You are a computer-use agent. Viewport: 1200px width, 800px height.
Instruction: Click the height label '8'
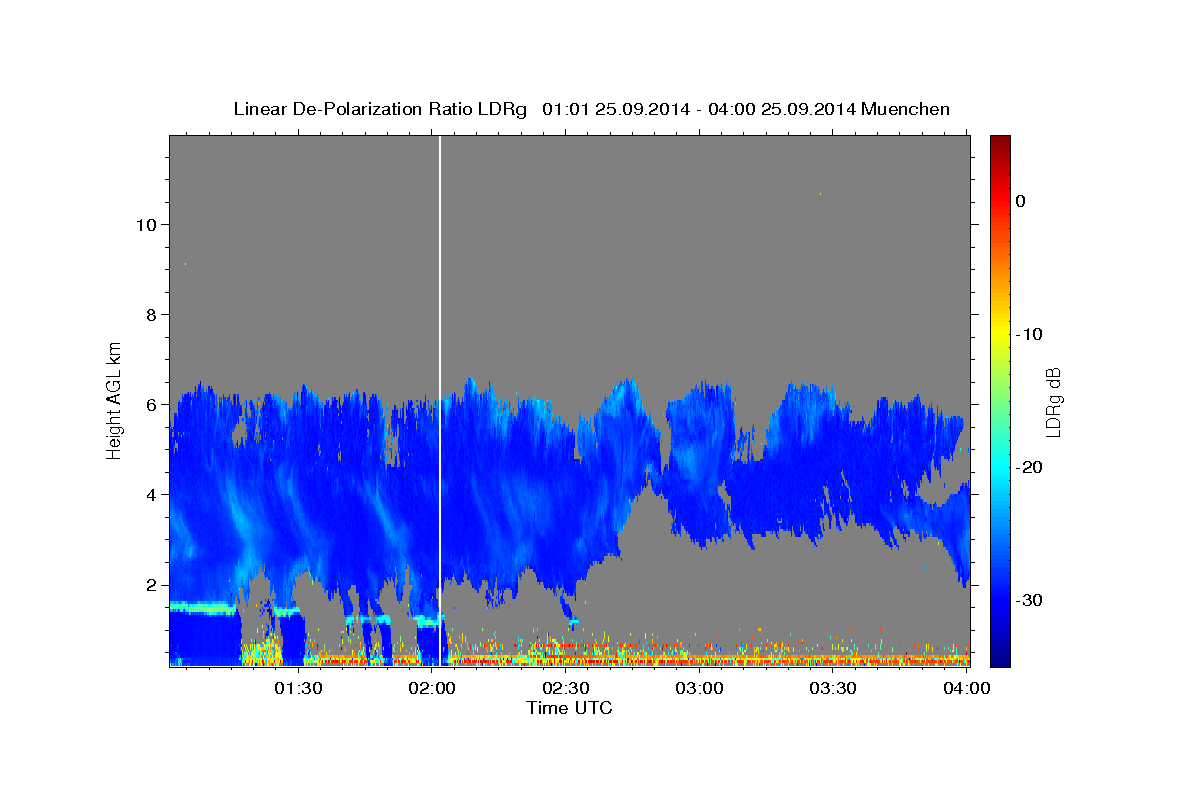(152, 314)
